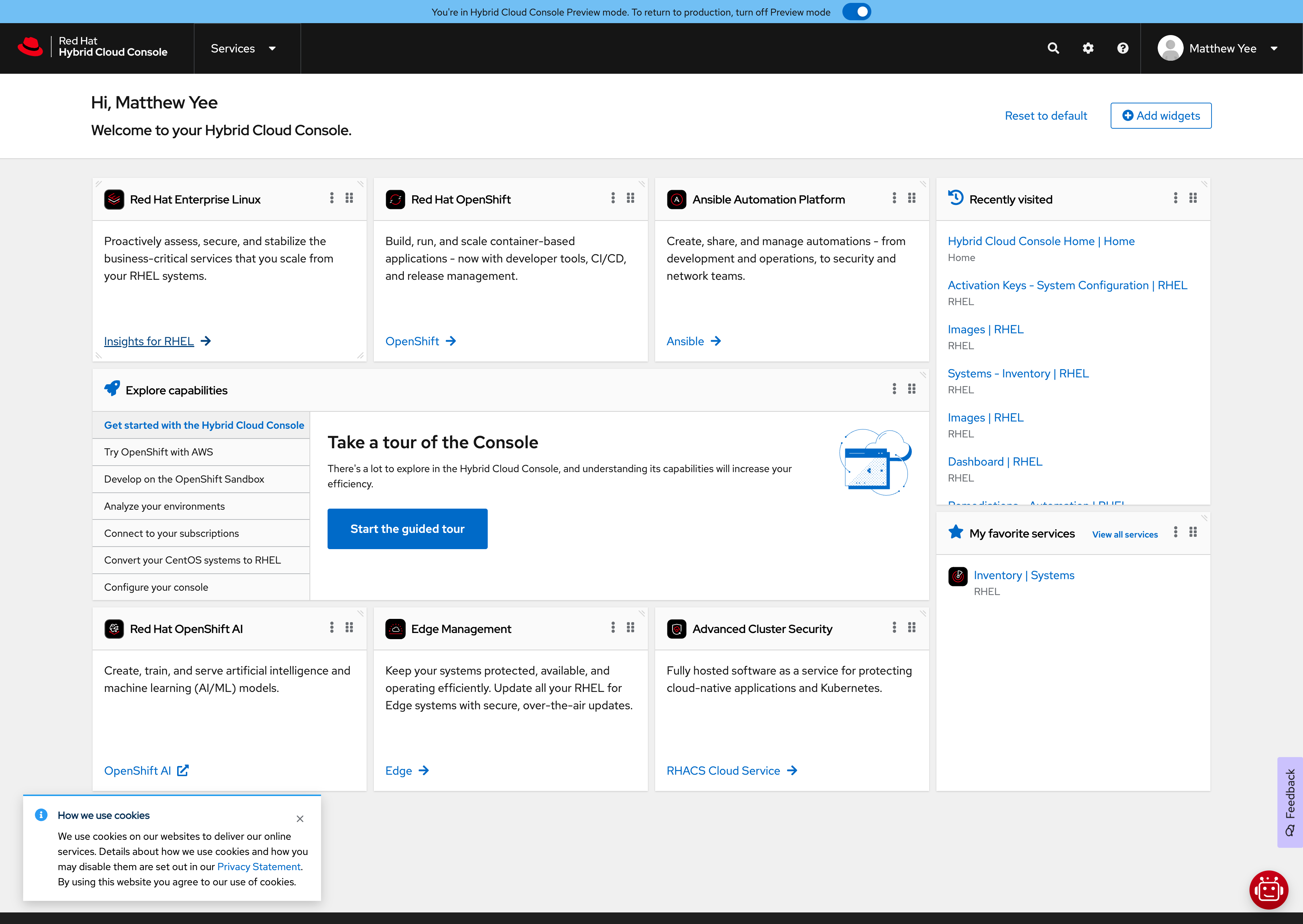Select the Try OpenShift with AWS item
This screenshot has width=1303, height=924.
pyautogui.click(x=158, y=452)
